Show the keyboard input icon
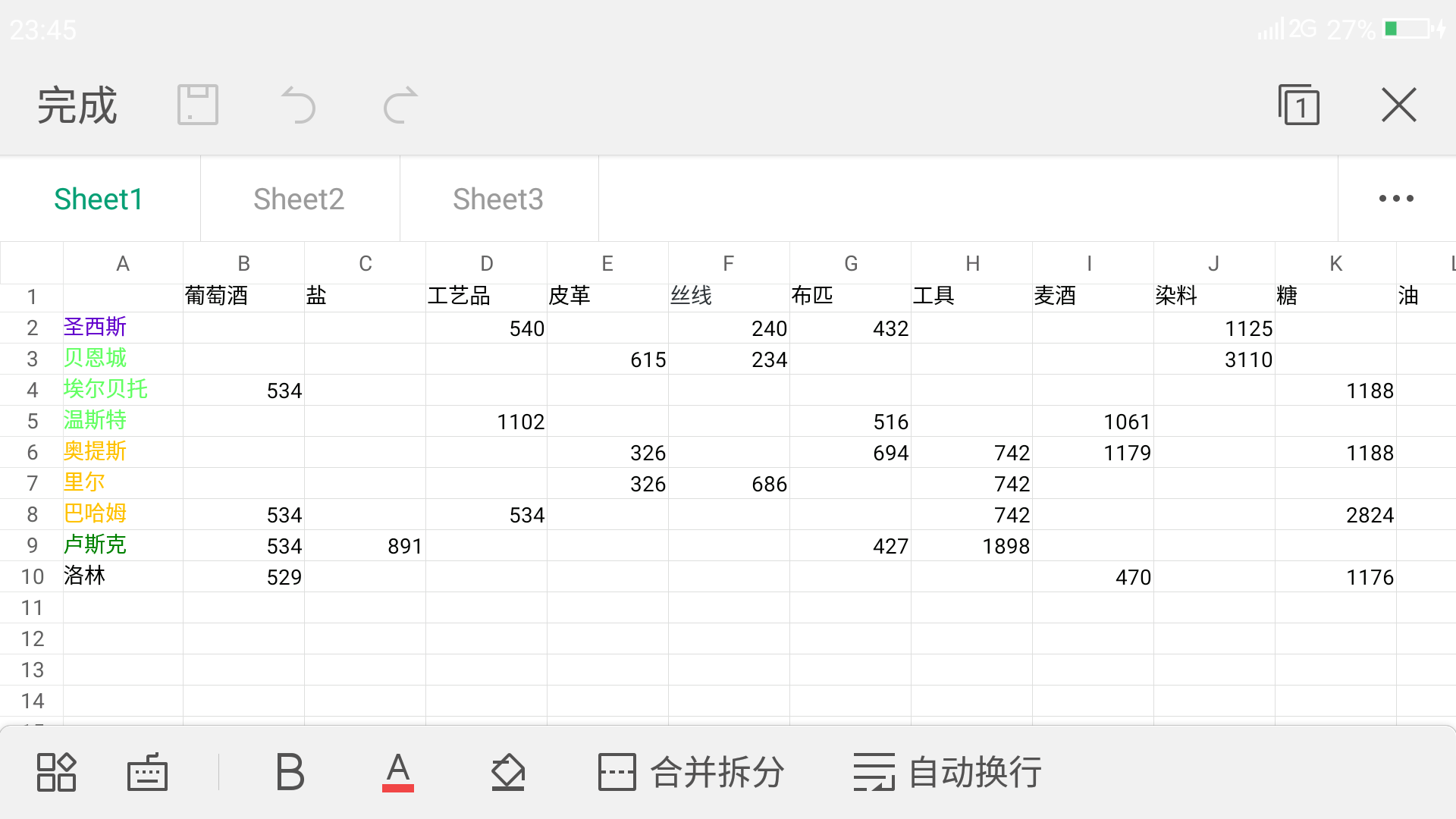The height and width of the screenshot is (819, 1456). 147,772
